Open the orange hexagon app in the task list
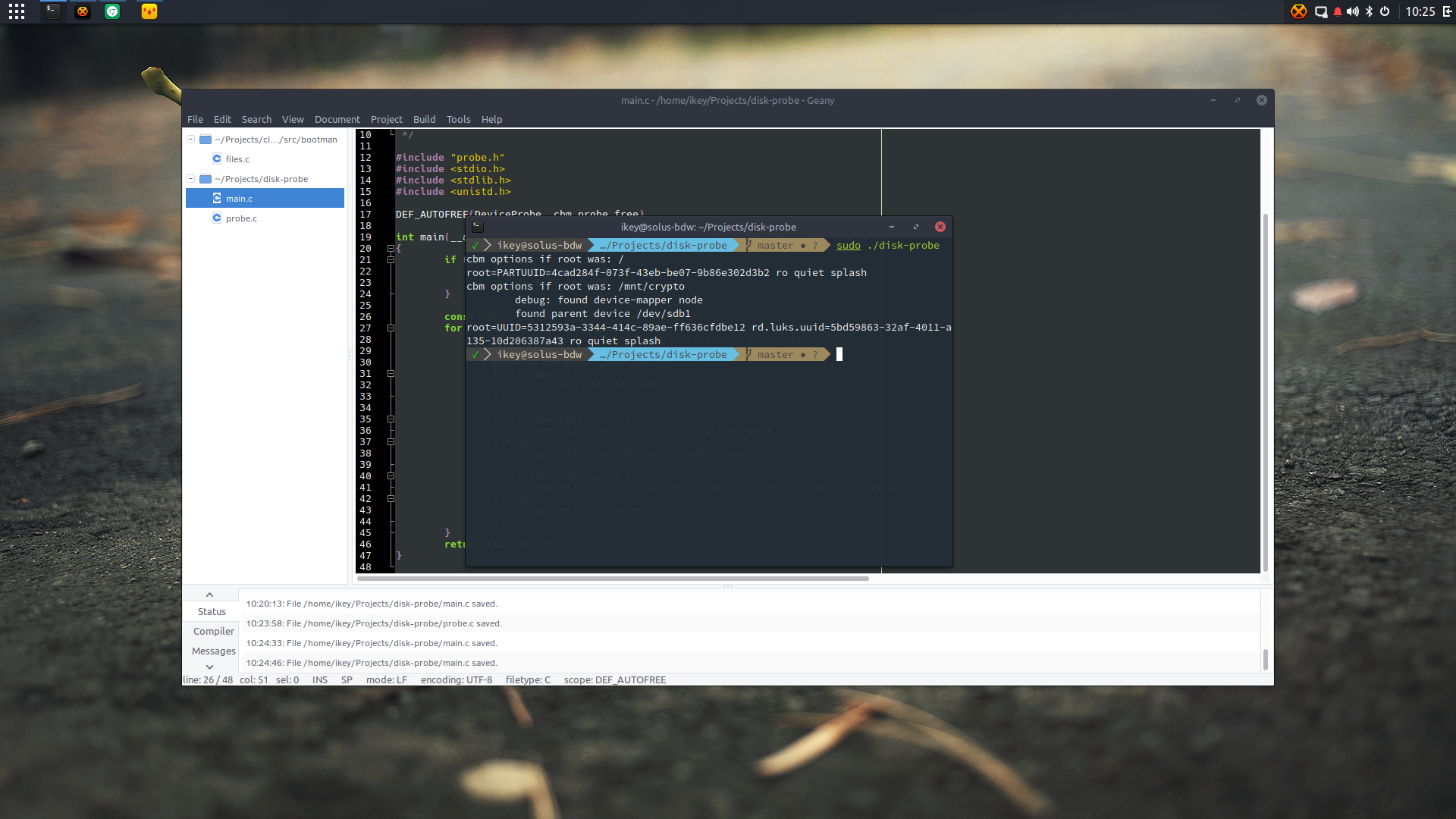Viewport: 1456px width, 819px height. pos(83,11)
